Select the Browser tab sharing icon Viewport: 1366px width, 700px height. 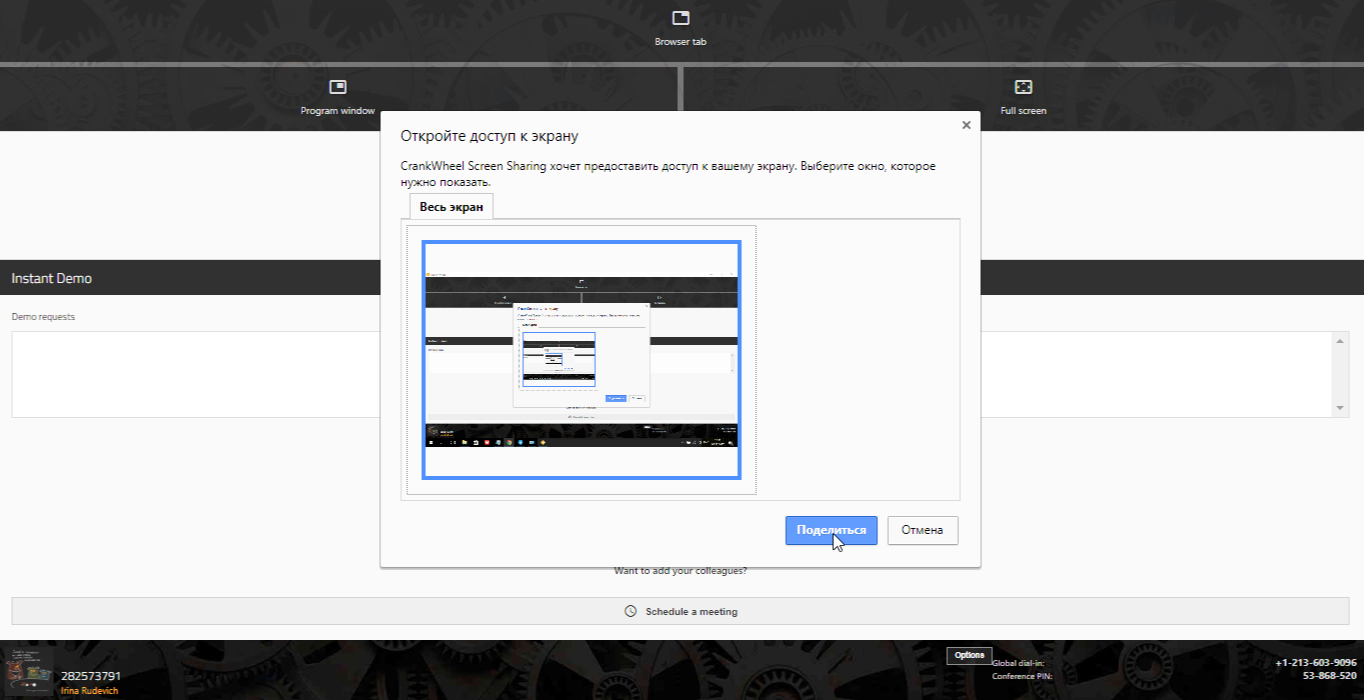681,18
